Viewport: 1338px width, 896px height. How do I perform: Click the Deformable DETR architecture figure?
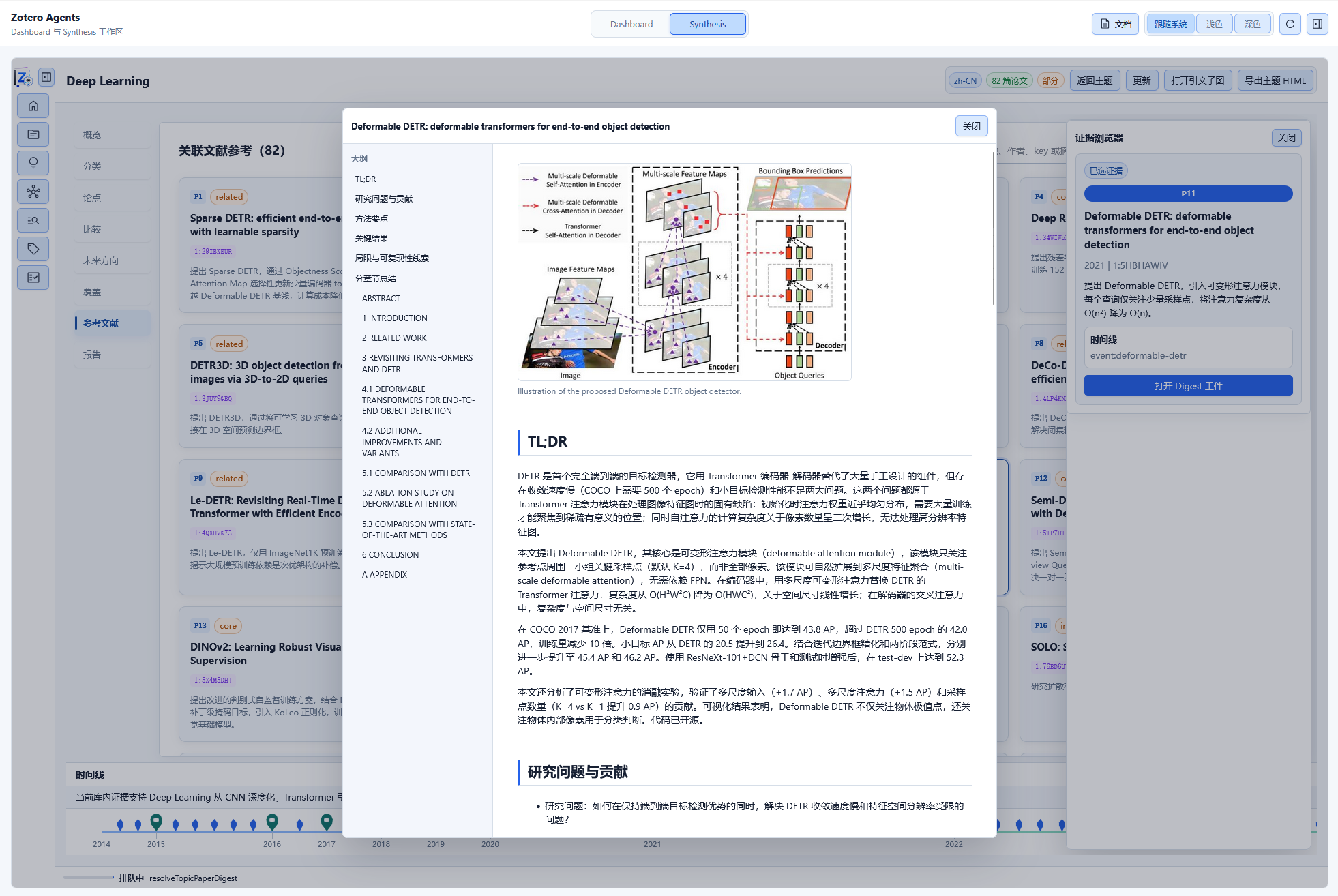685,272
